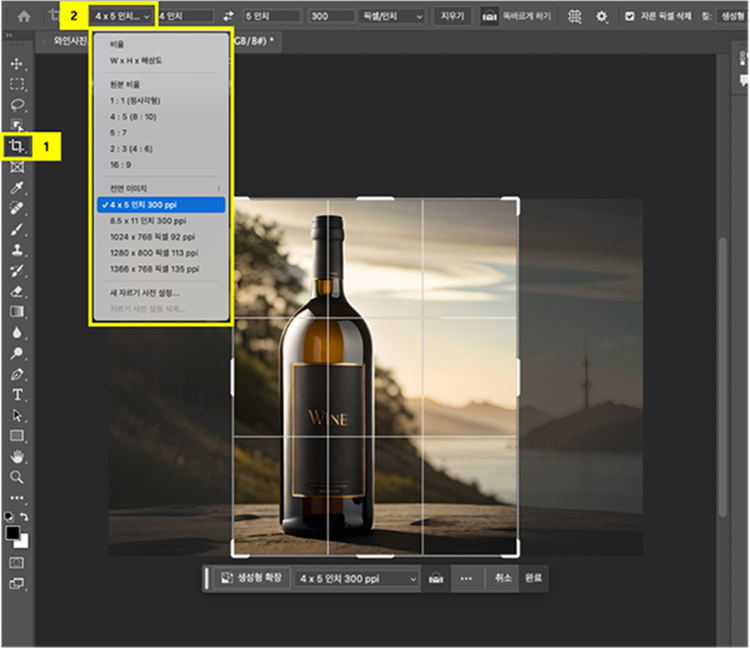Activate the Eraser tool

tap(17, 291)
